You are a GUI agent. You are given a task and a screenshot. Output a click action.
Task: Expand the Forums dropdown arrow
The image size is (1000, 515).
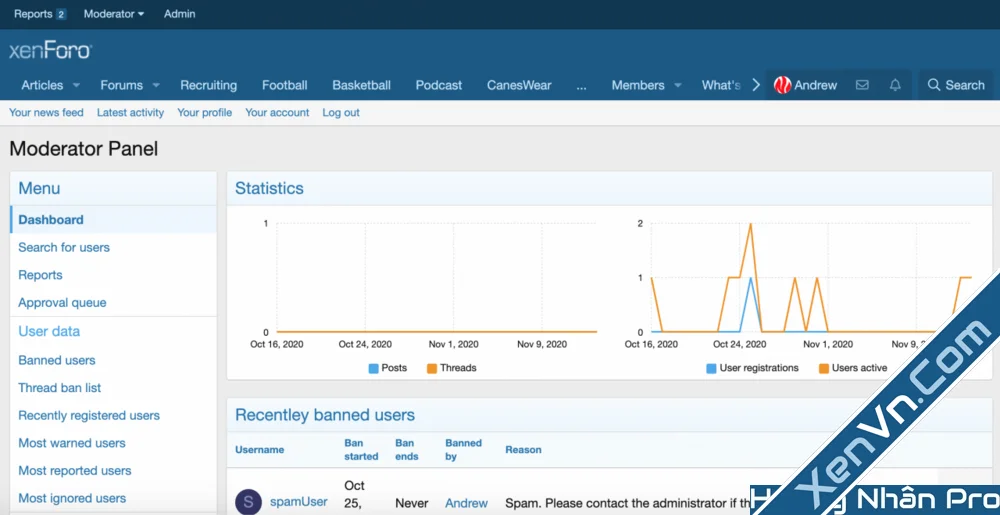[x=156, y=85]
